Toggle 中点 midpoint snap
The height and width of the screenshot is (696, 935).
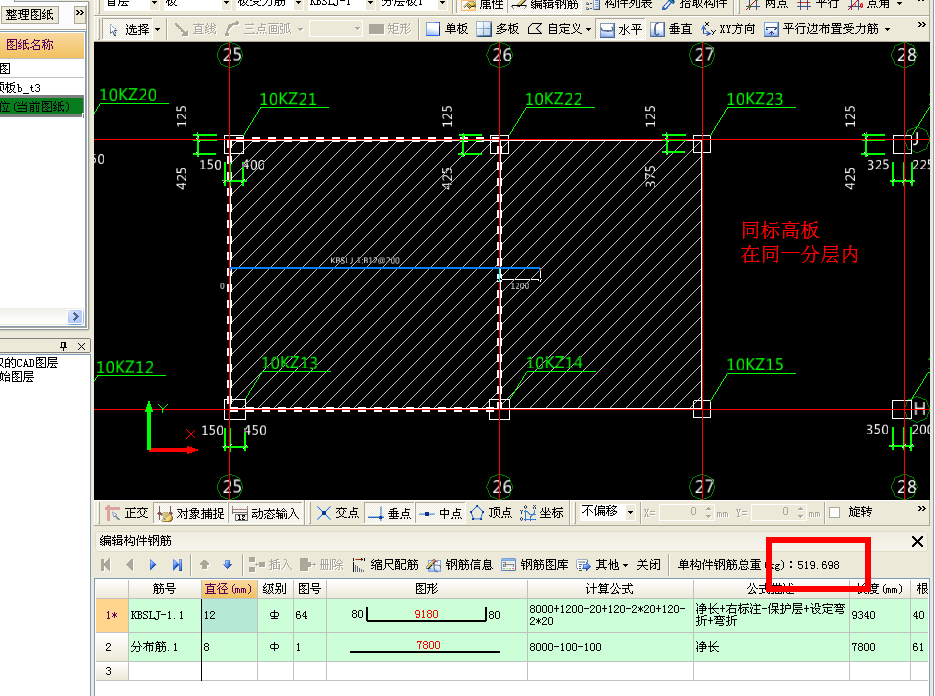[x=441, y=513]
